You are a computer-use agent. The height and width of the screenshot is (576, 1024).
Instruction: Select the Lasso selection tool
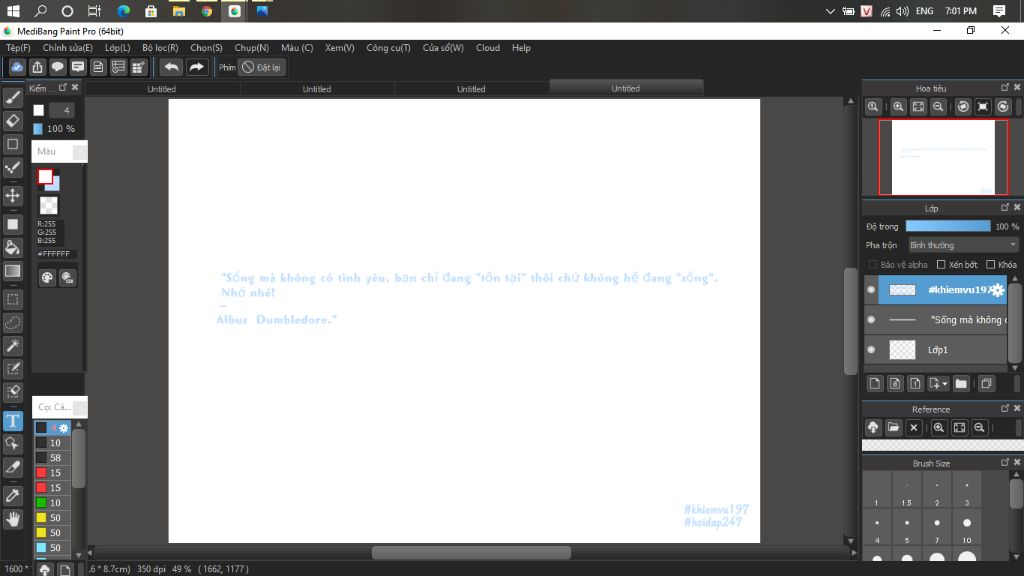[12, 323]
